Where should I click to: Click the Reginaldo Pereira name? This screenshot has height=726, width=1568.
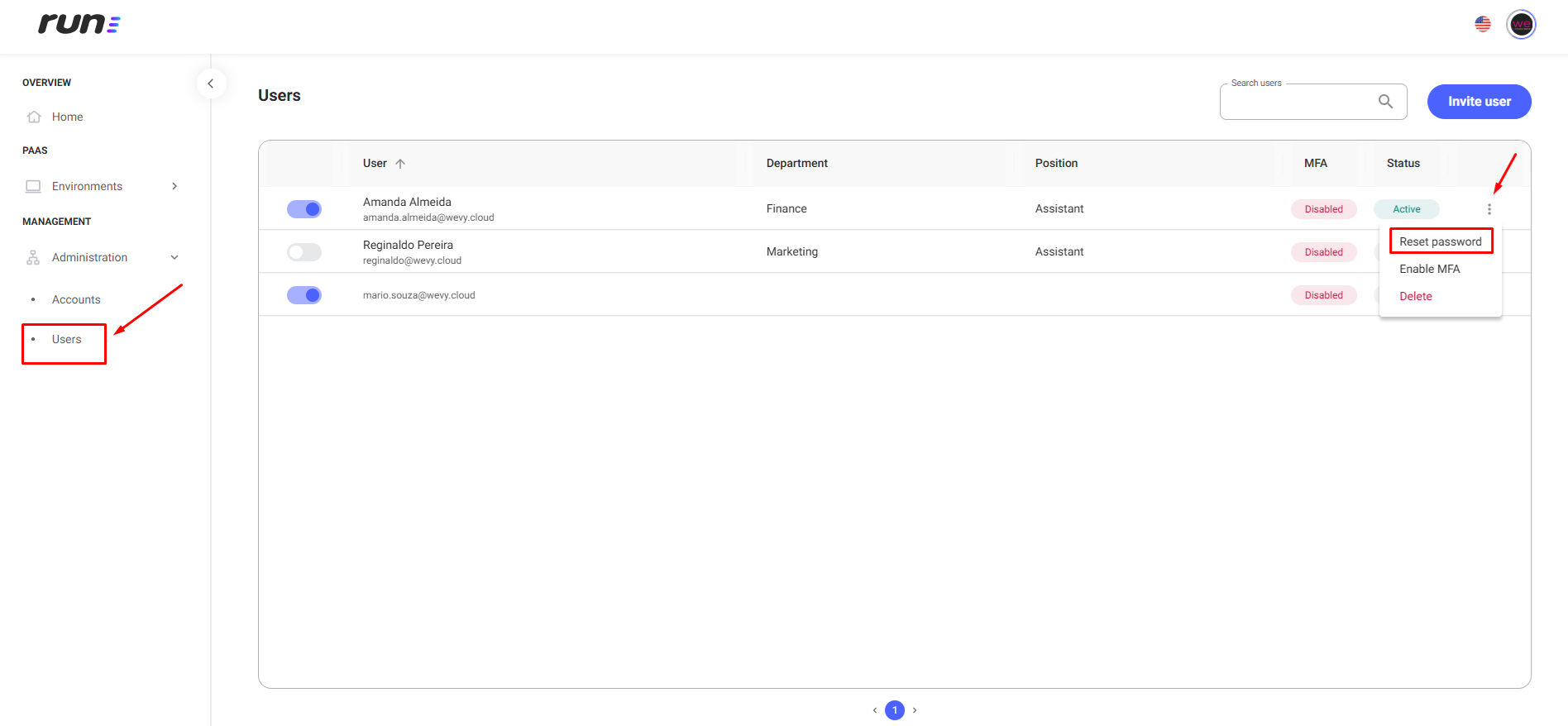point(408,245)
